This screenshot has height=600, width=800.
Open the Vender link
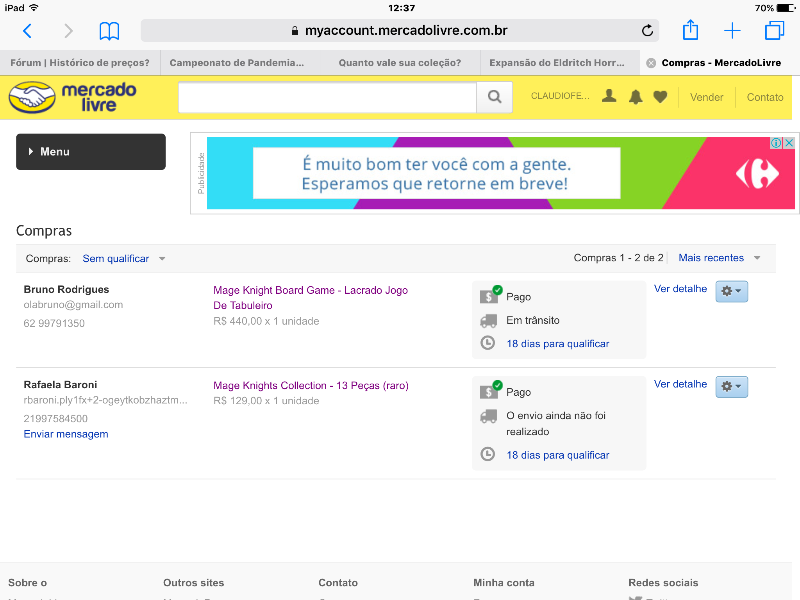coord(707,97)
